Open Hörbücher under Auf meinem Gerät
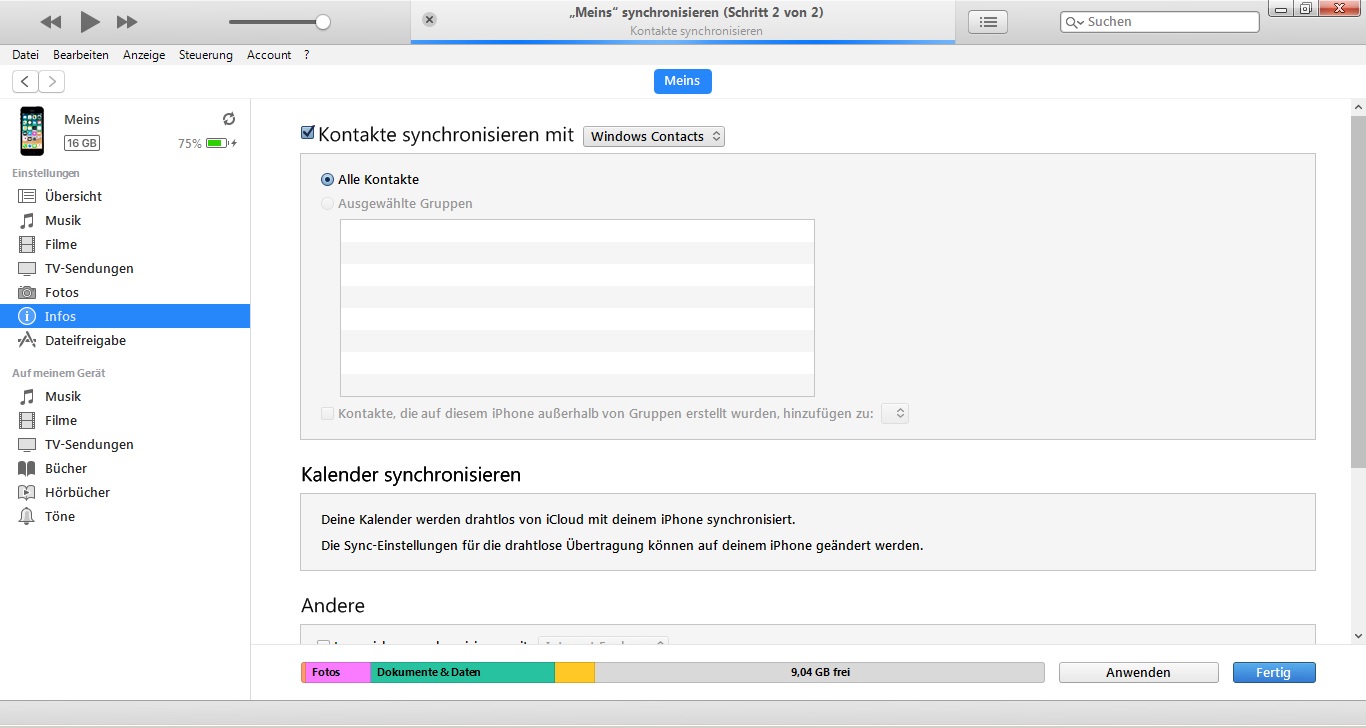This screenshot has width=1366, height=728. [x=77, y=492]
